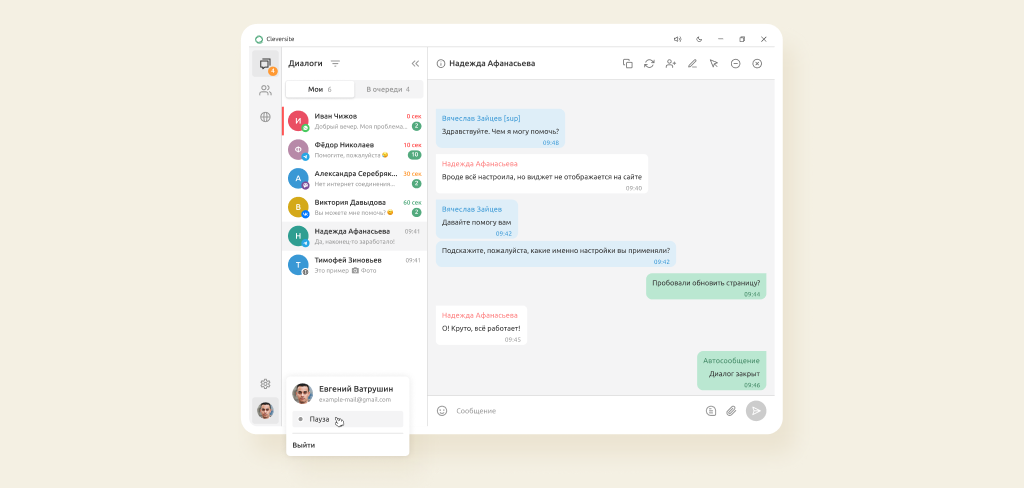This screenshot has height=488, width=1024.
Task: Toggle sound with the speaker icon
Action: [x=677, y=39]
